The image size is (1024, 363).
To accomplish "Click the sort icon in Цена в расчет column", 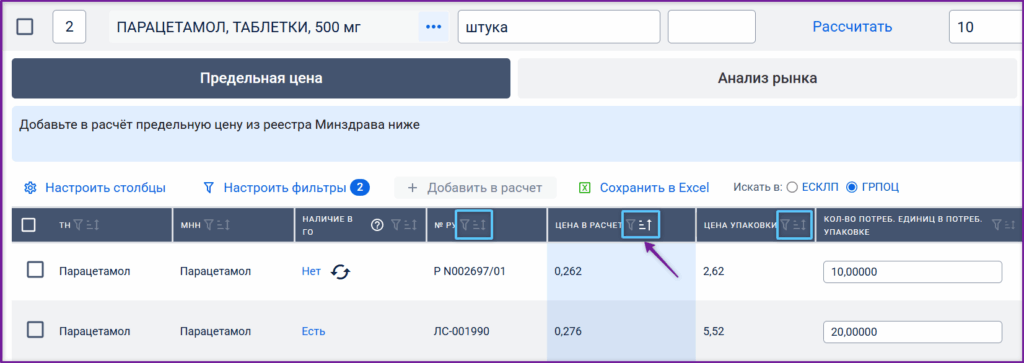I will [648, 225].
